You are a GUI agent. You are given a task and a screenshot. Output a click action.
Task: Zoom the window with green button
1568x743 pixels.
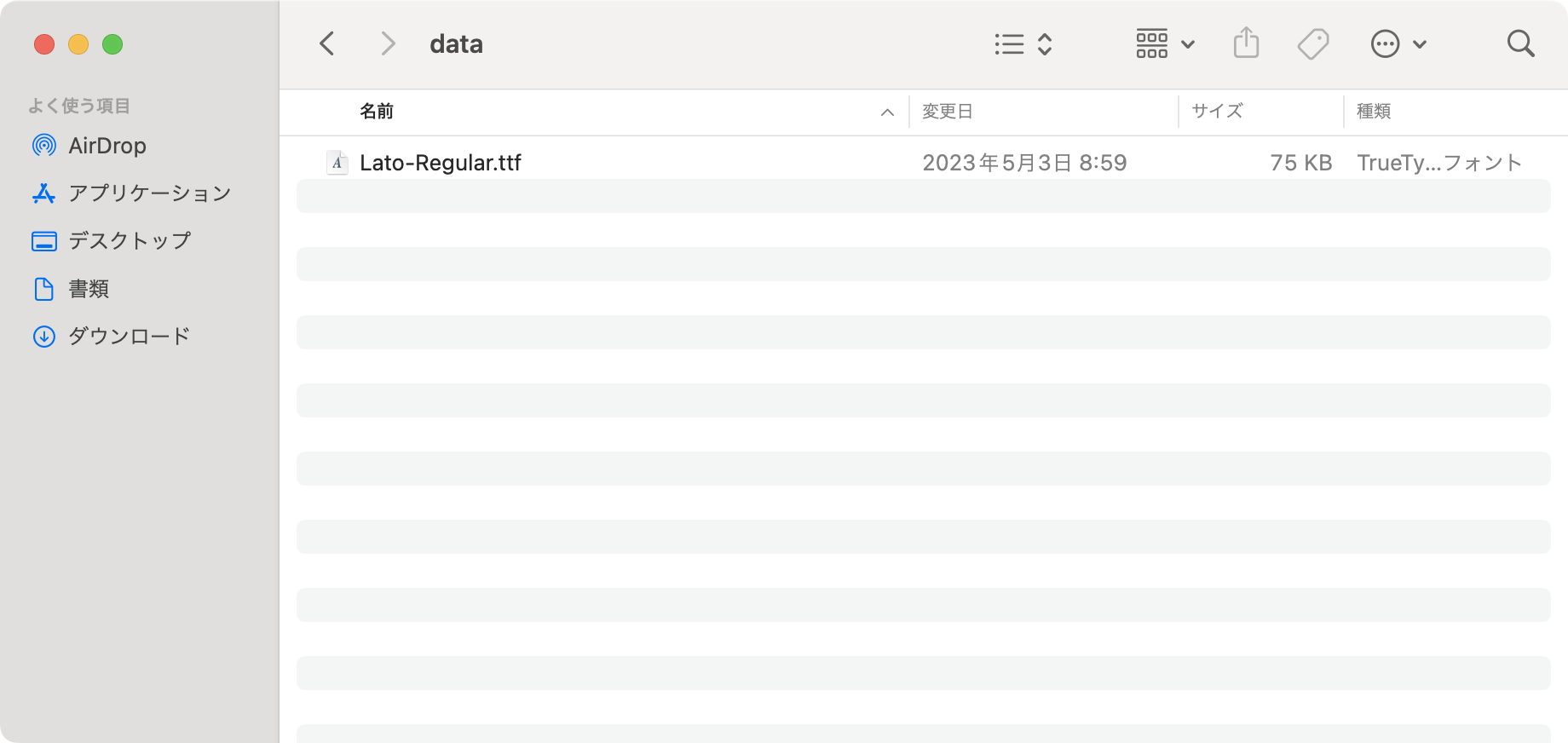112,44
